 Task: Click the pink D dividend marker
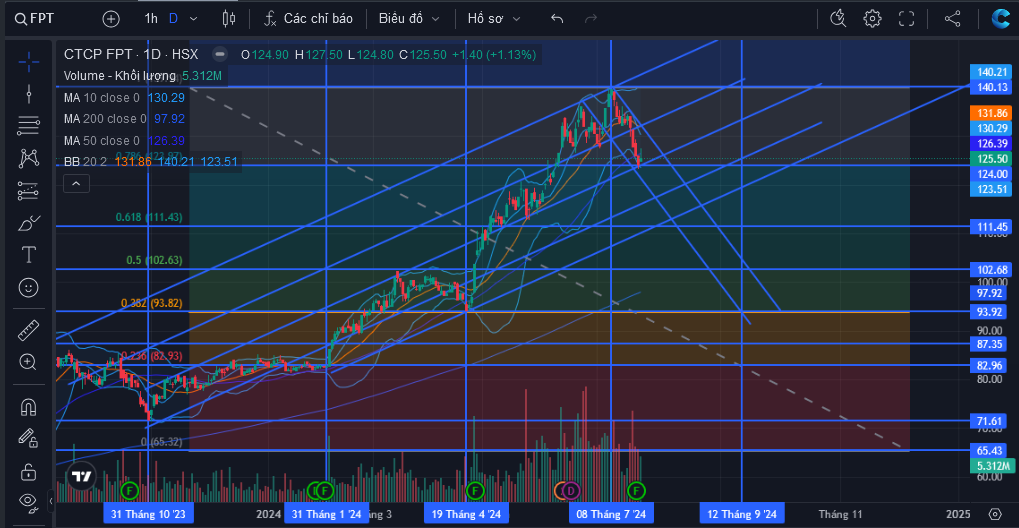pos(571,490)
